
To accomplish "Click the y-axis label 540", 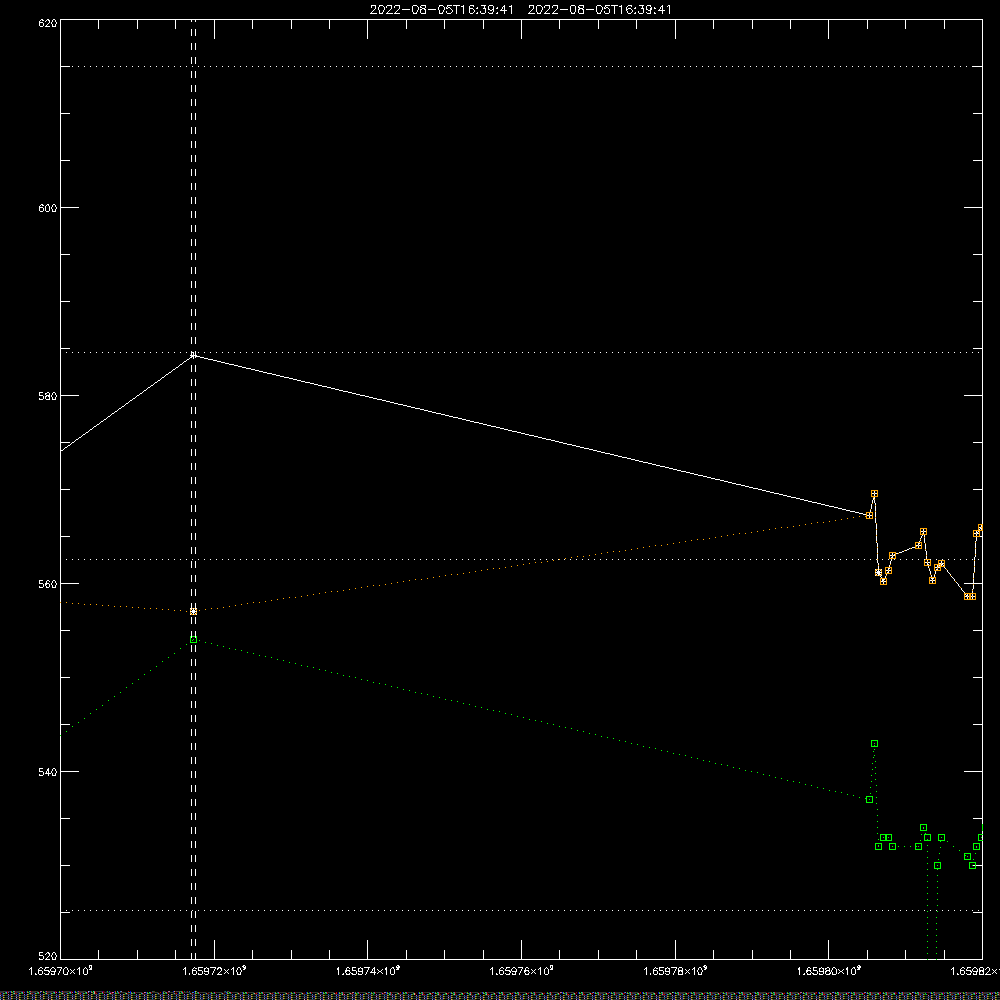I will click(x=48, y=772).
